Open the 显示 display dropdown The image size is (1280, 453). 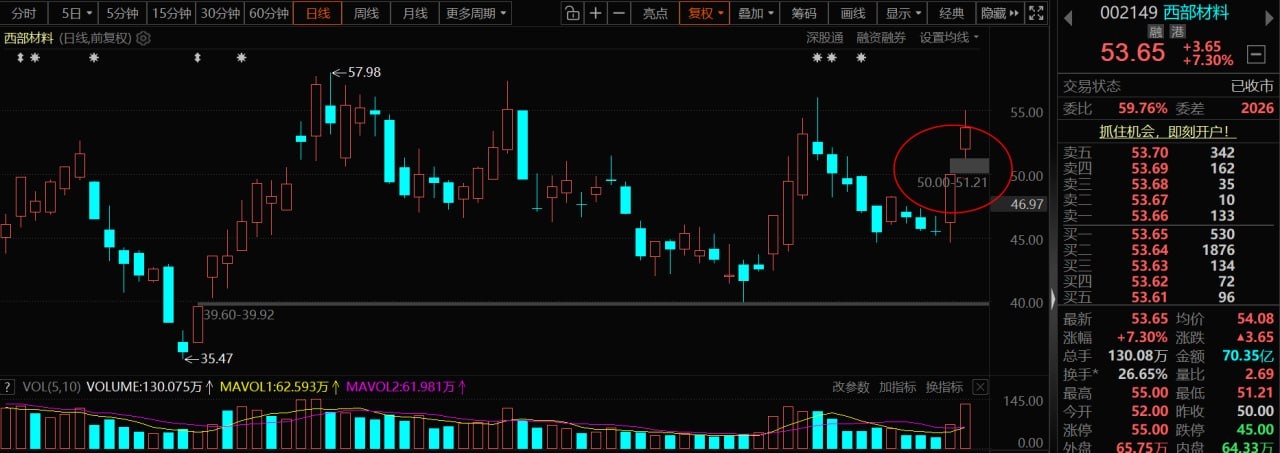(903, 13)
